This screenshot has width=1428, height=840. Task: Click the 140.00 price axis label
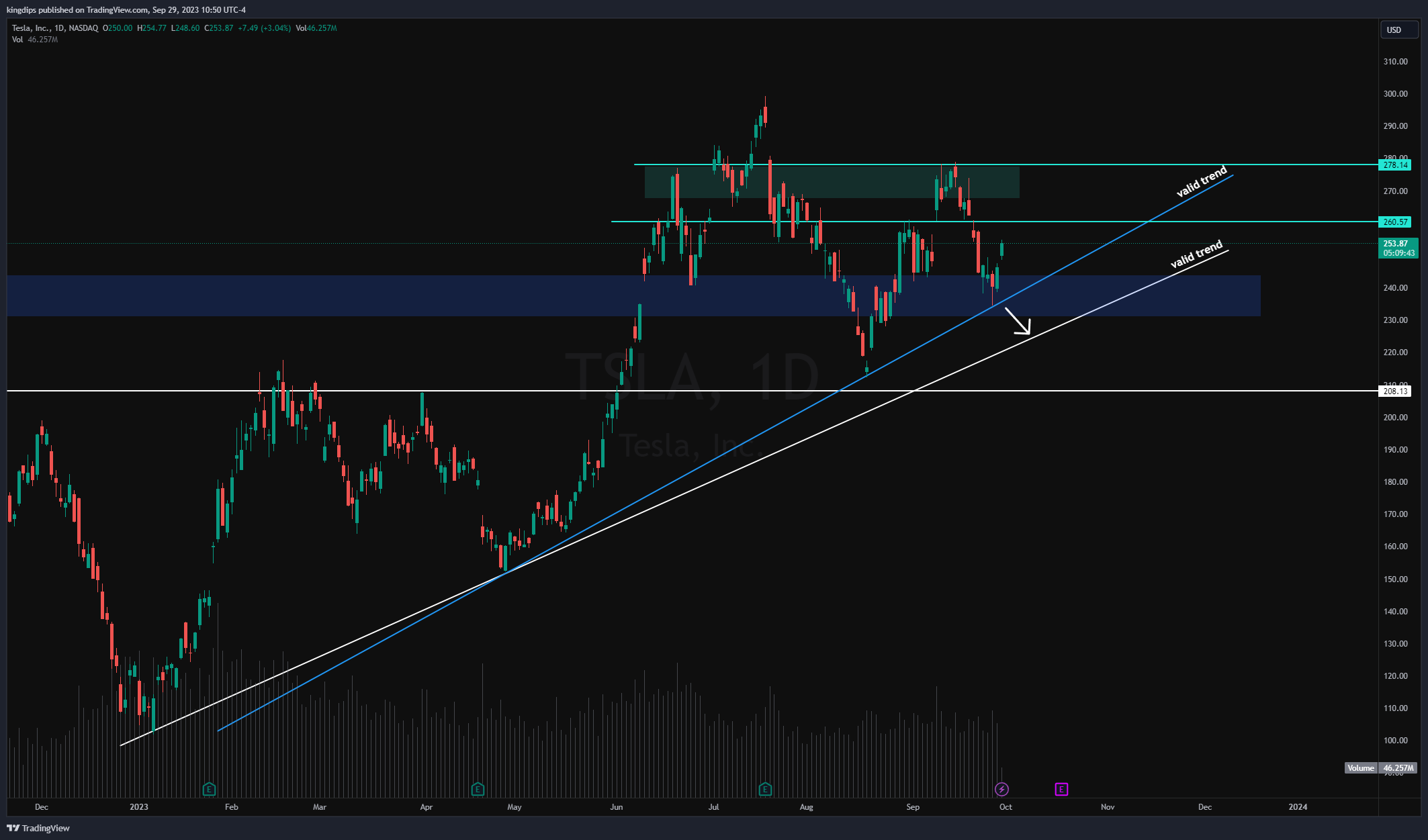point(1395,612)
